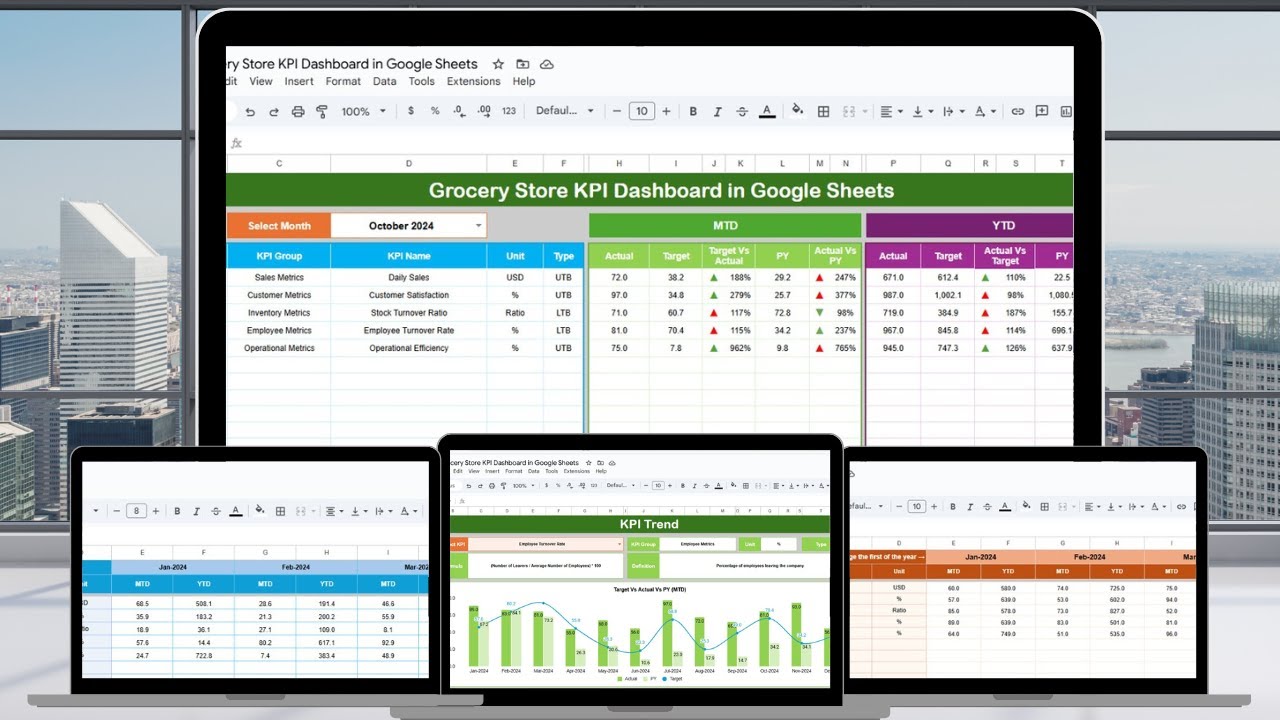
Task: Increase decimal places on main toolbar
Action: pyautogui.click(x=484, y=111)
